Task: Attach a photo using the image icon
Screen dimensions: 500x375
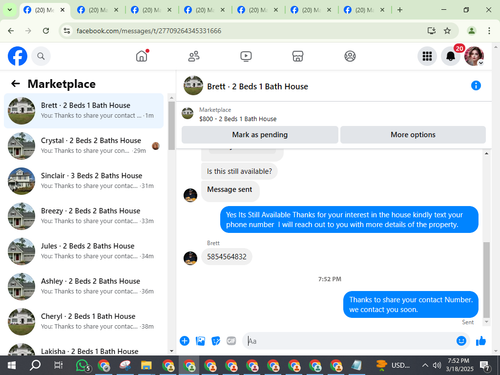Action: 200,341
